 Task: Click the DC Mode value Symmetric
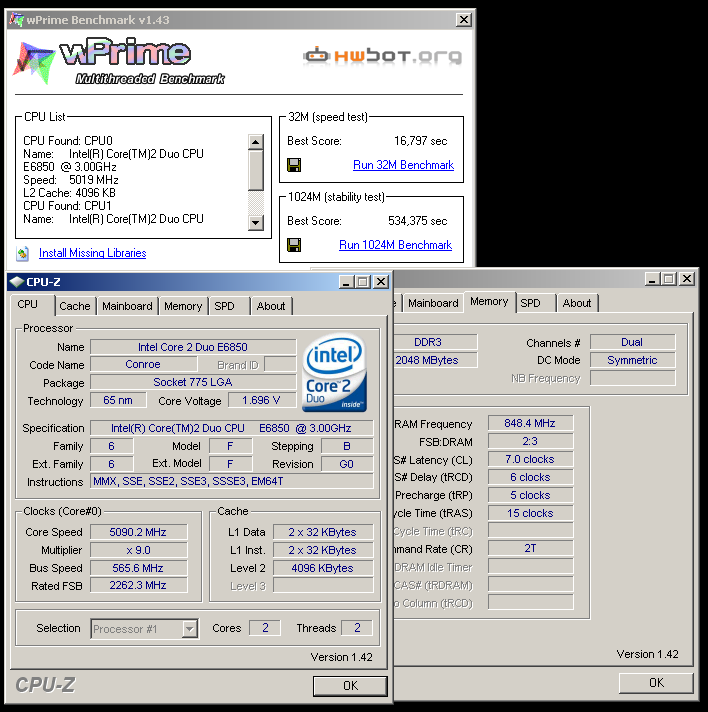(632, 361)
